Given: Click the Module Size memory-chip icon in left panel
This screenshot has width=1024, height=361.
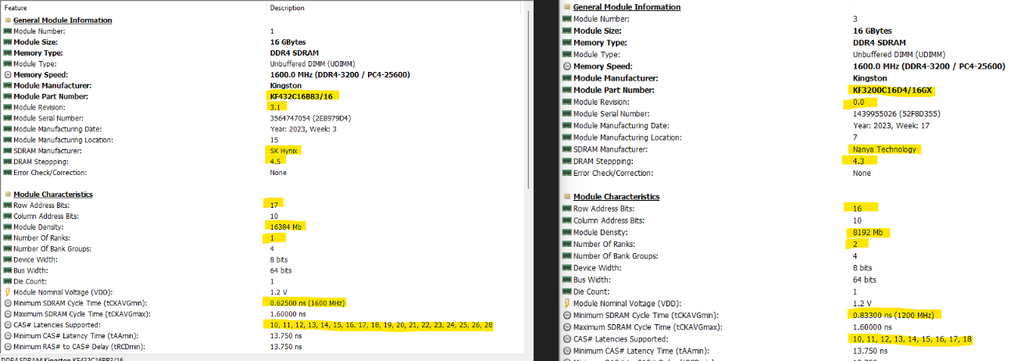Looking at the screenshot, I should pyautogui.click(x=8, y=42).
